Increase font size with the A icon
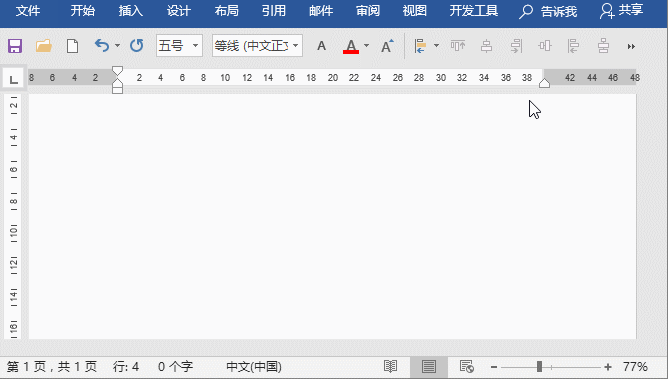 tap(387, 46)
